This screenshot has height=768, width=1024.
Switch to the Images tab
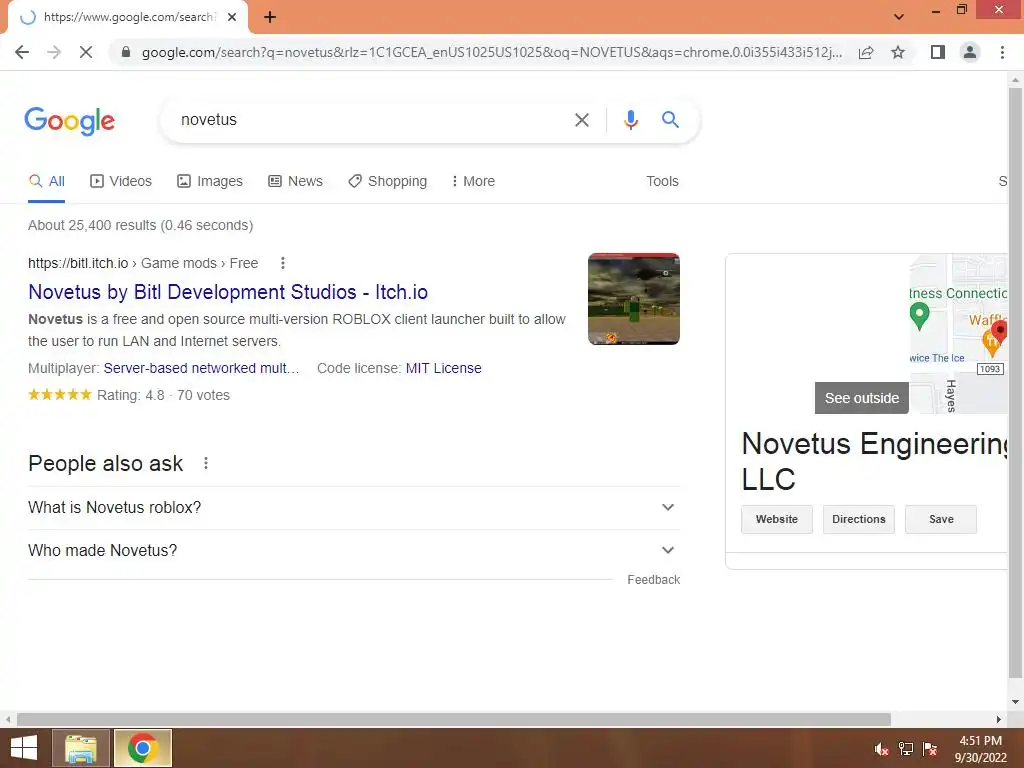[210, 182]
